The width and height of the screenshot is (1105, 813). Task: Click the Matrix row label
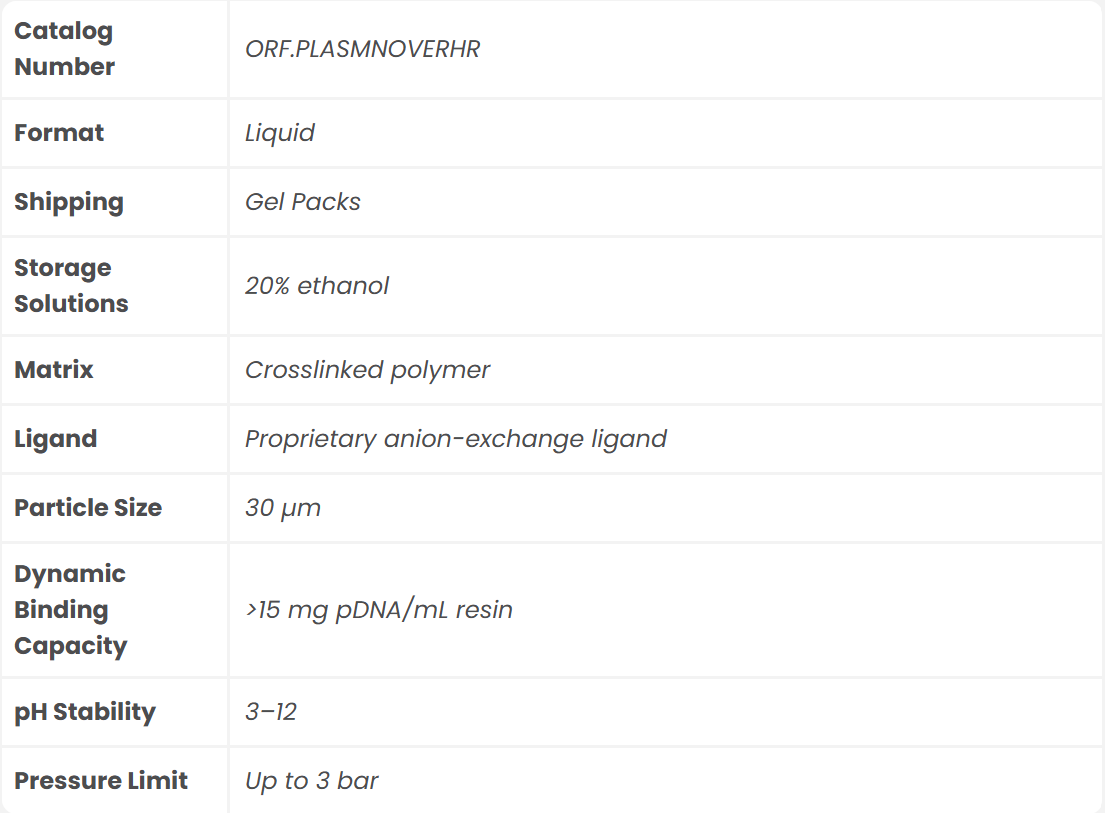[54, 370]
